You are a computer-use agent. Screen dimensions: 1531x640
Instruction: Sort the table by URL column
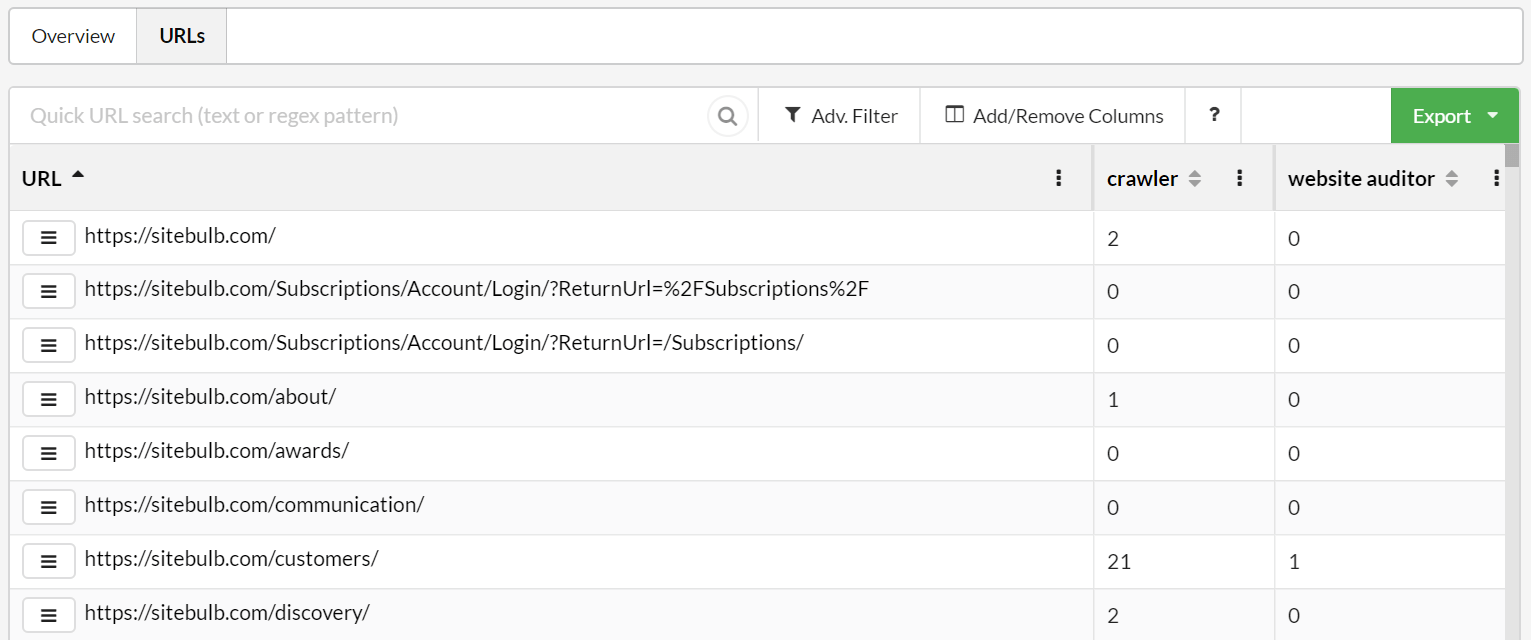pyautogui.click(x=53, y=178)
